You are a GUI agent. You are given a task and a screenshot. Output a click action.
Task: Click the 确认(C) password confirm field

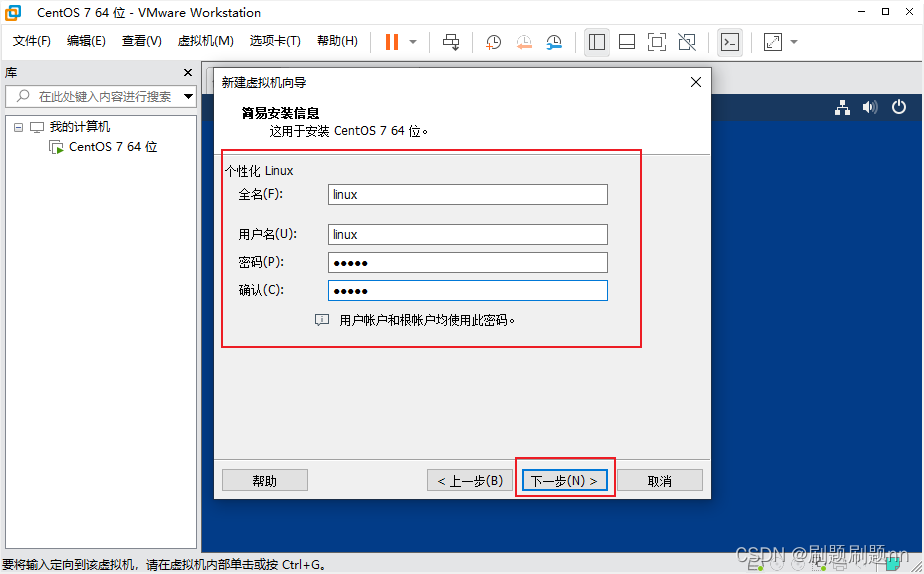pos(467,291)
